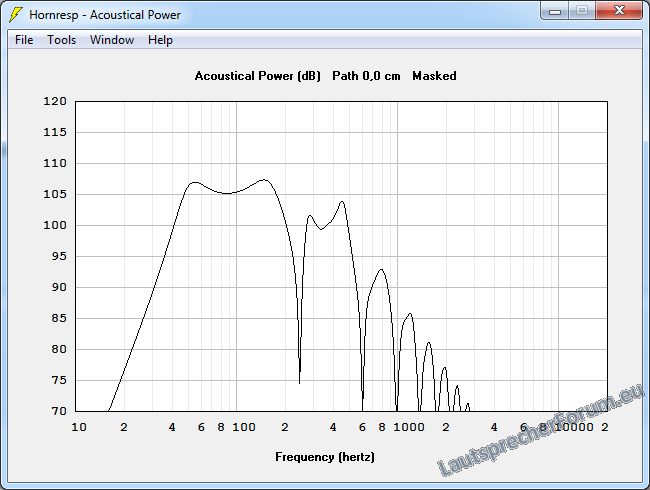Click the 70 dB label on vertical axis
This screenshot has height=490, width=650.
(x=59, y=411)
